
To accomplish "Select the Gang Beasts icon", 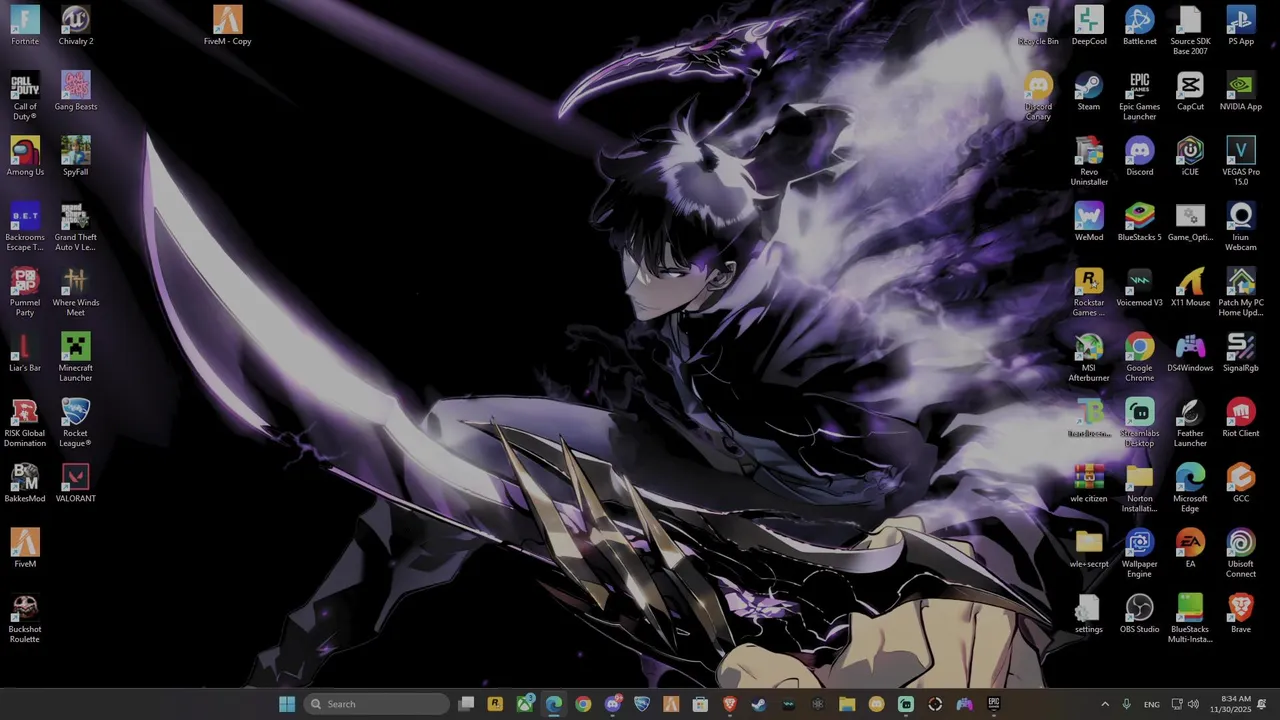I will coord(76,91).
